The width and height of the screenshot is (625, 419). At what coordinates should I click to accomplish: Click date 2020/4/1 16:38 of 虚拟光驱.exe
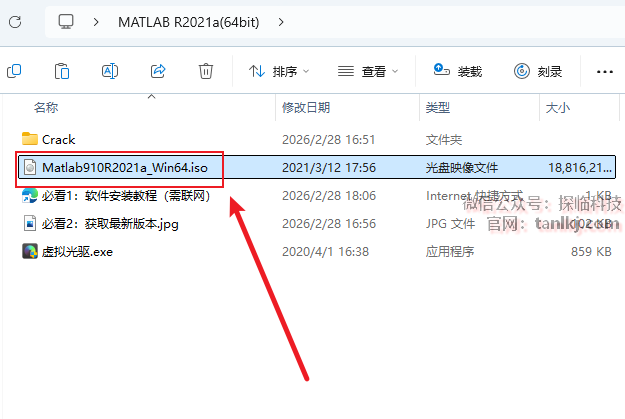pyautogui.click(x=325, y=252)
